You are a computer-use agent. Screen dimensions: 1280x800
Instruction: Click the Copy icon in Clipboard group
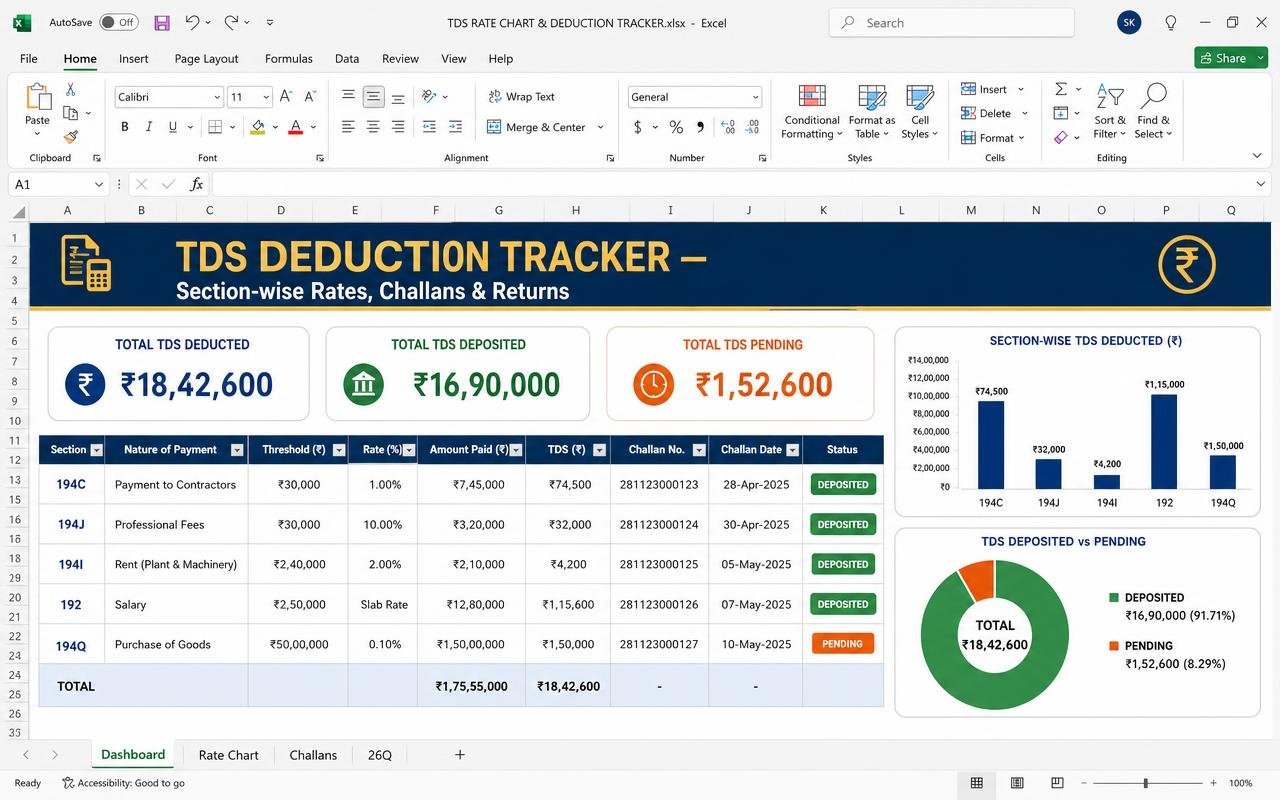tap(71, 114)
